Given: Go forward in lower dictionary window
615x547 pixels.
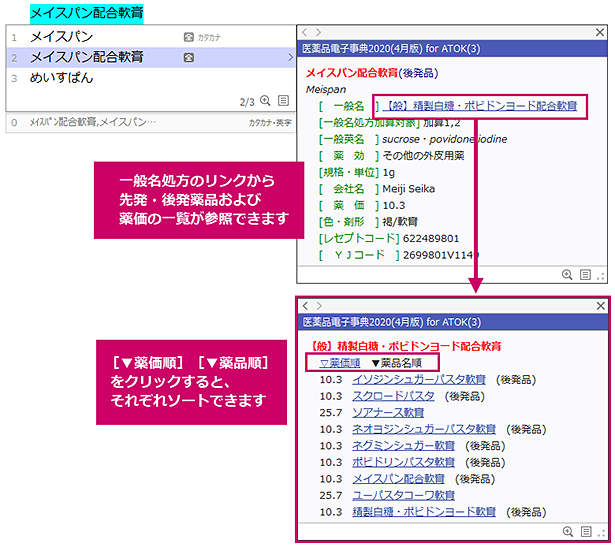Looking at the screenshot, I should point(319,306).
